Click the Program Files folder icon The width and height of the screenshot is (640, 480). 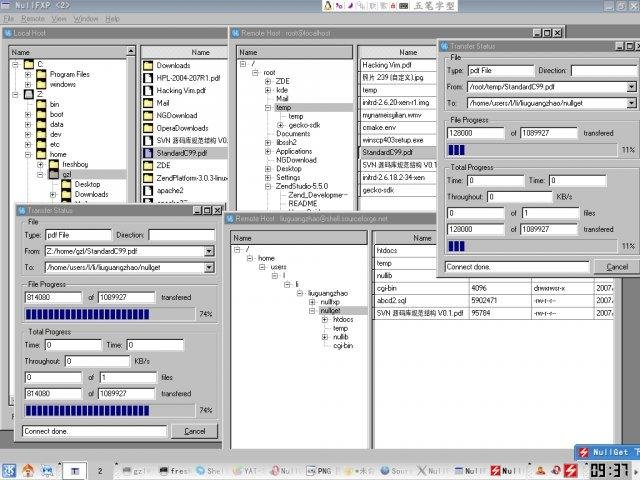pos(41,74)
